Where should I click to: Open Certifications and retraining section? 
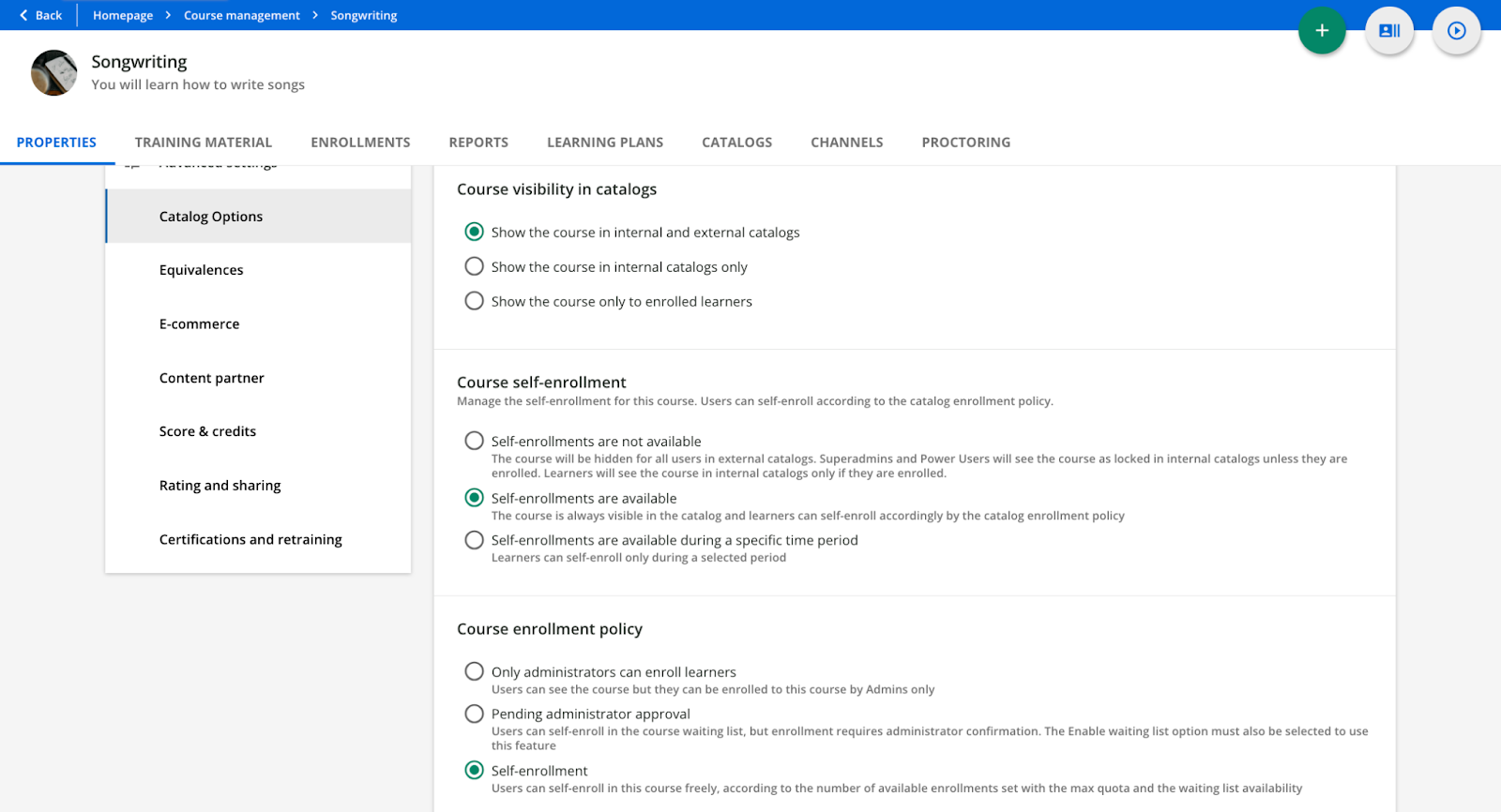click(250, 540)
